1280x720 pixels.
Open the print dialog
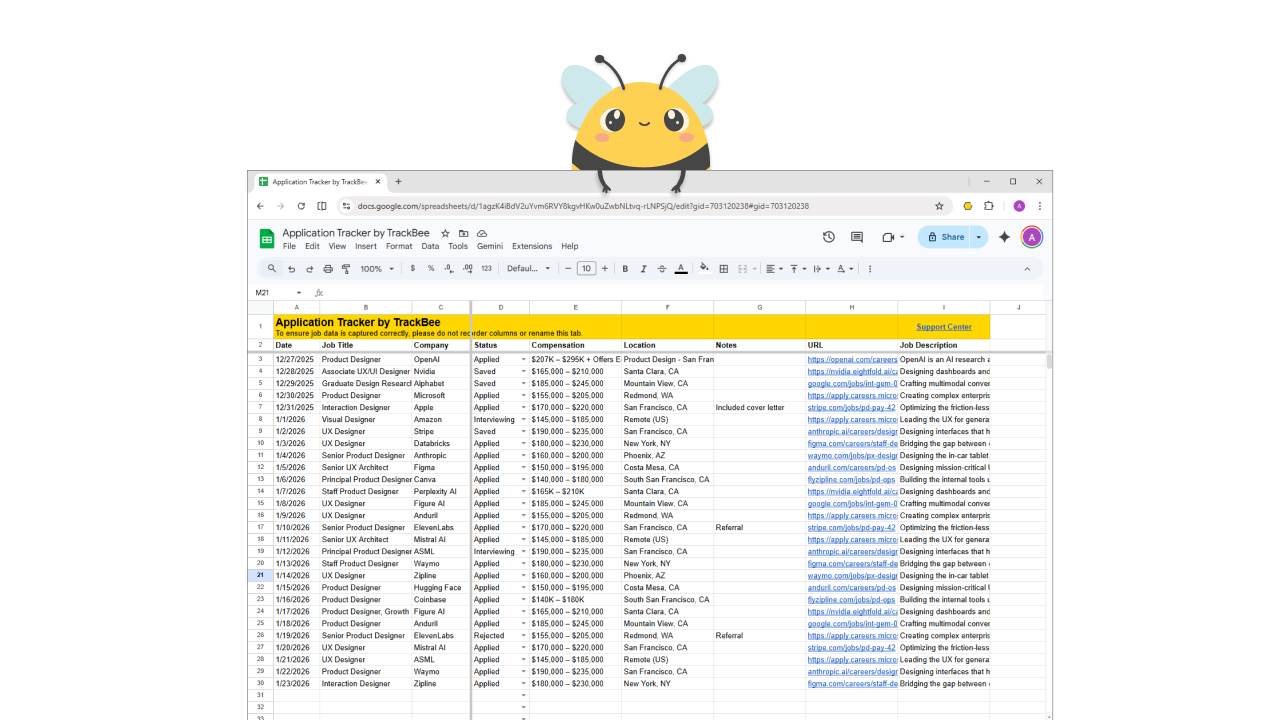coord(328,268)
